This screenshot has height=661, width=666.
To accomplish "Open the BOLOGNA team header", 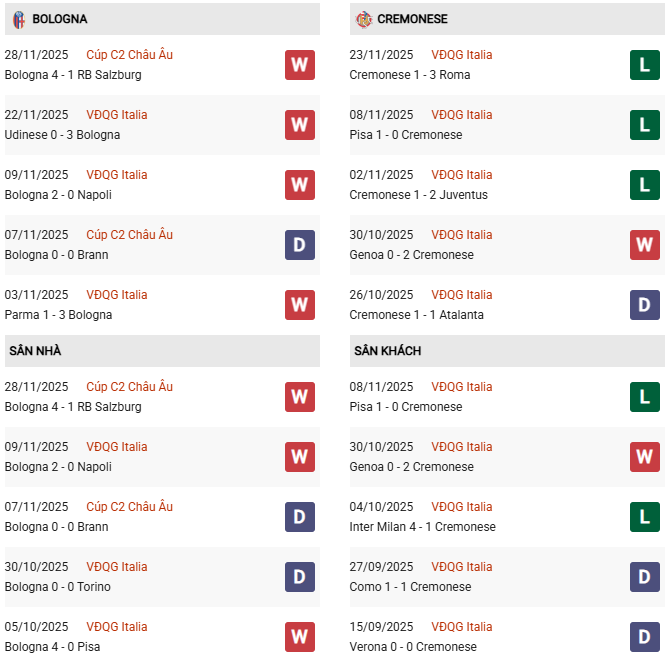I will (x=59, y=19).
